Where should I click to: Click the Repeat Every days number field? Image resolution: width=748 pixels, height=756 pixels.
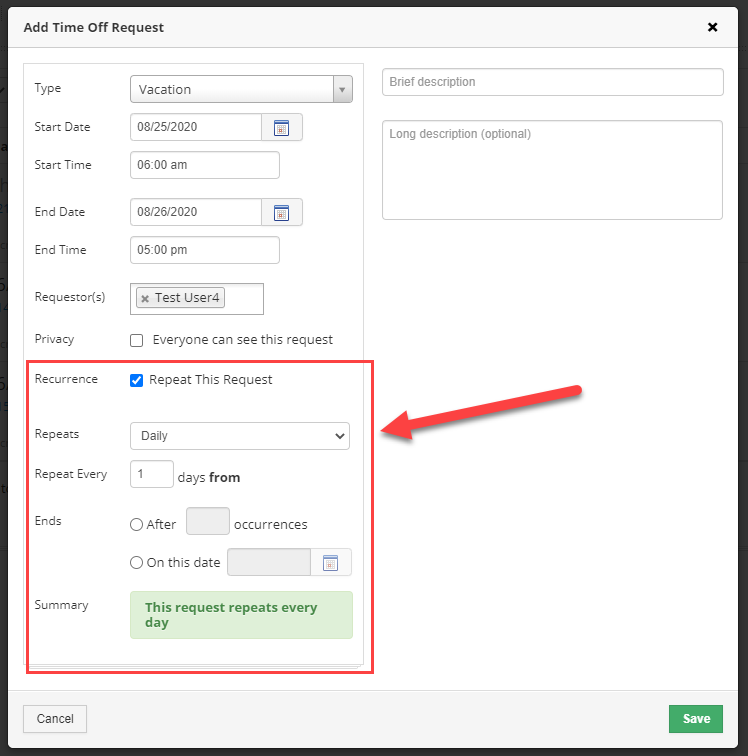point(152,474)
